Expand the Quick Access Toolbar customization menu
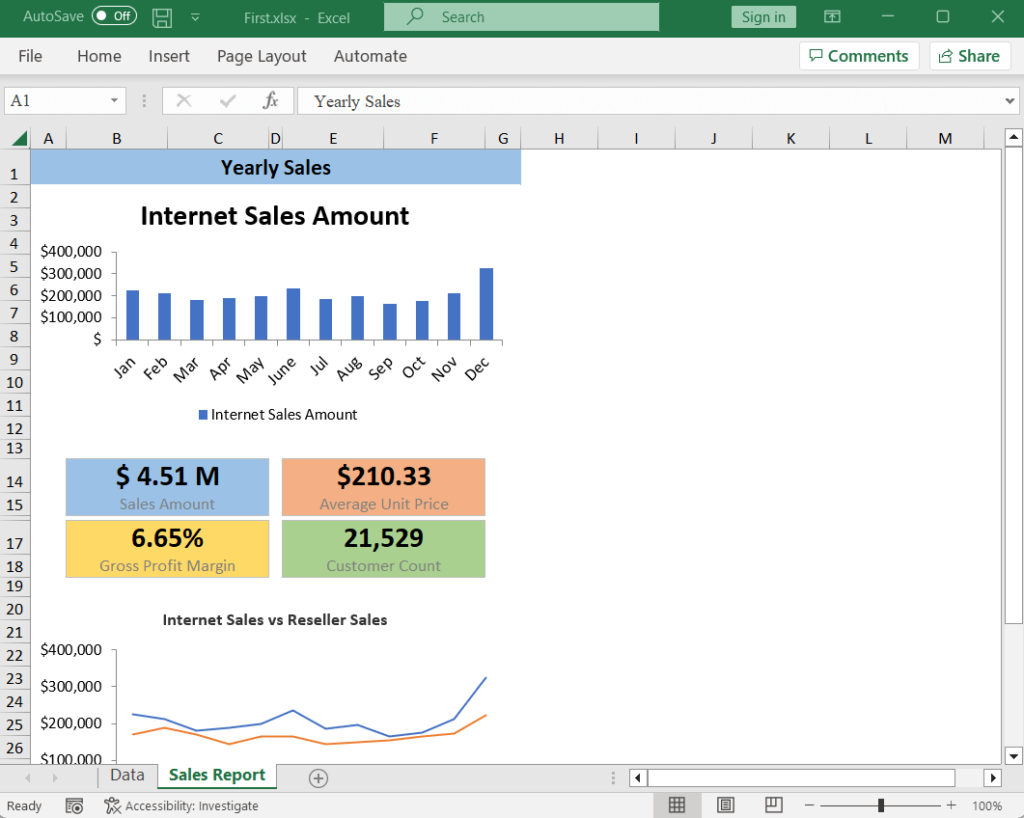 [194, 17]
